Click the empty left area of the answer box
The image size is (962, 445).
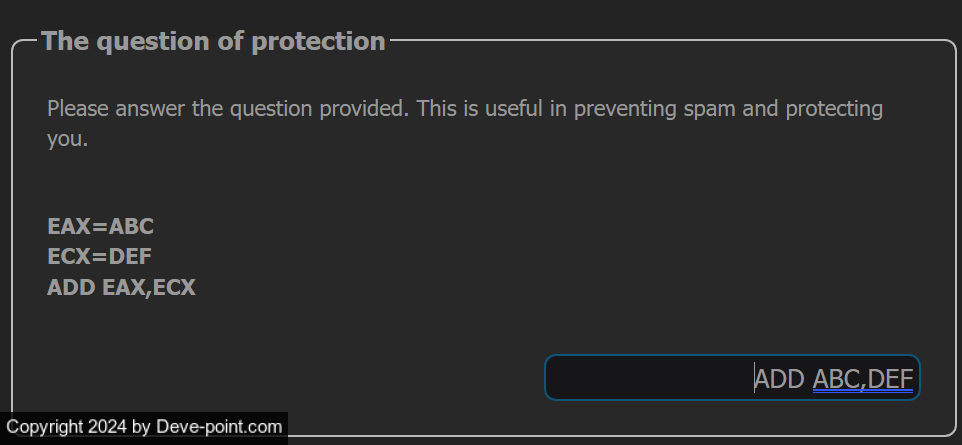(640, 378)
